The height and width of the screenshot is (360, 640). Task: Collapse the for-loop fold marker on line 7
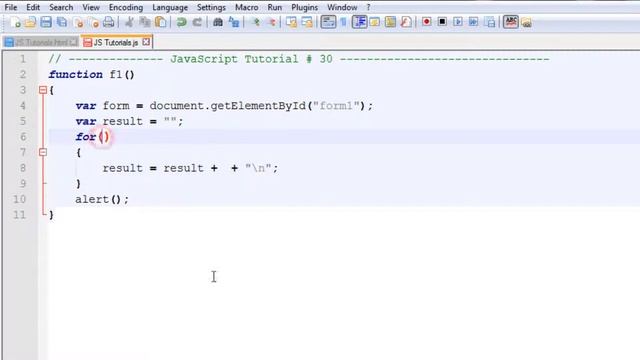[43, 152]
